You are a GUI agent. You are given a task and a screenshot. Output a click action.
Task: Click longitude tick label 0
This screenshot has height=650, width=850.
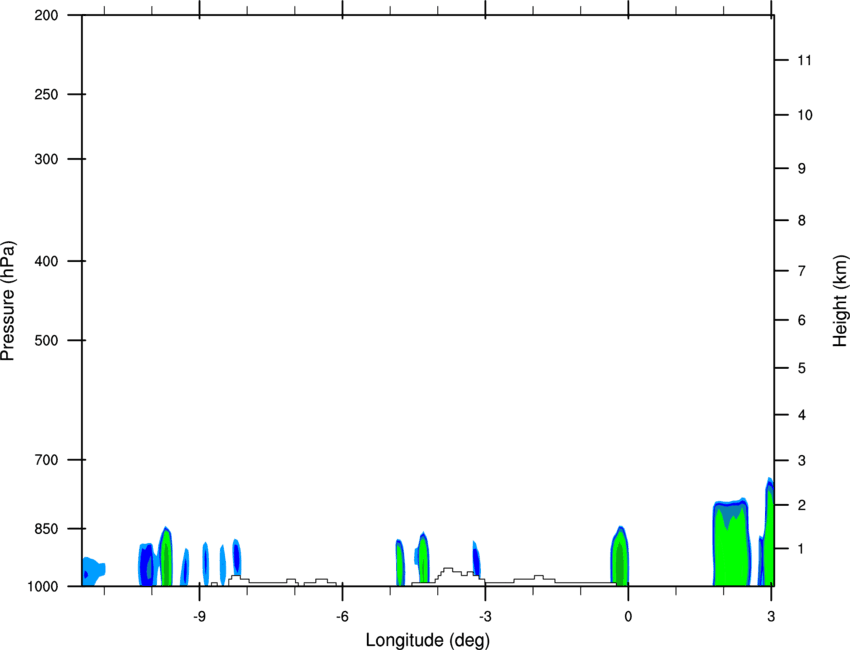pos(628,616)
